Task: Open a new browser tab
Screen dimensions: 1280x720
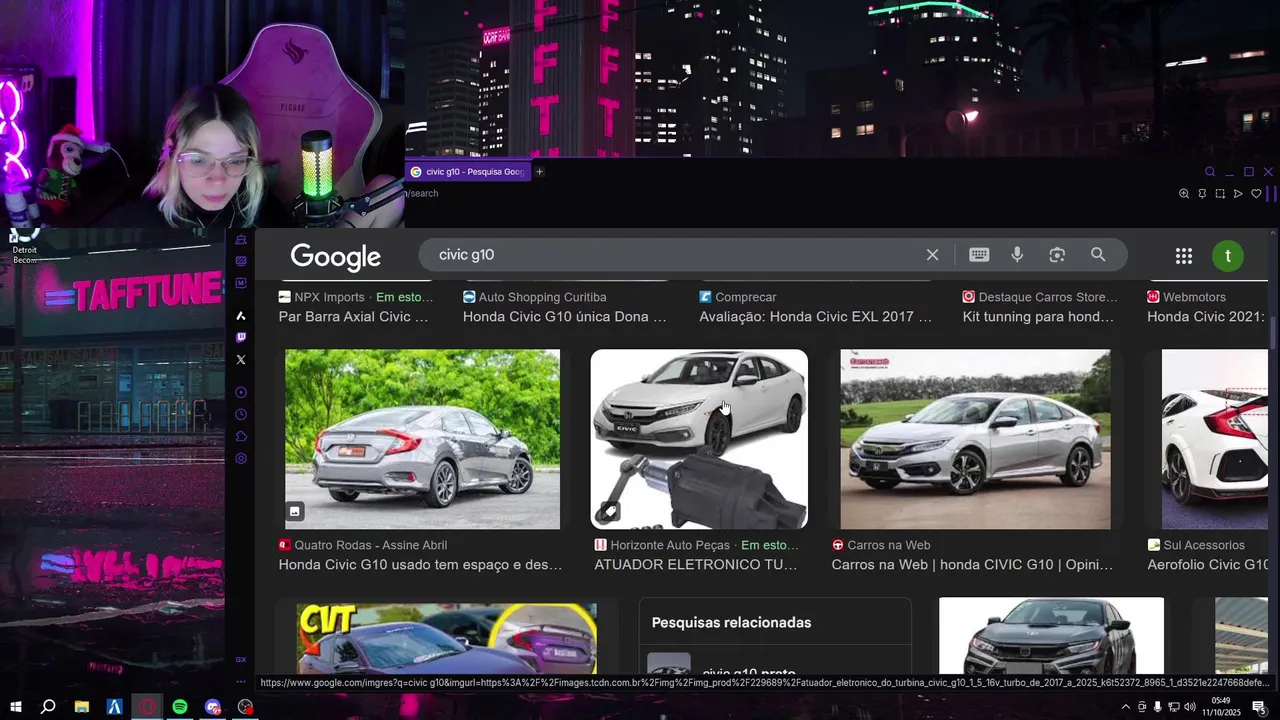Action: point(539,172)
